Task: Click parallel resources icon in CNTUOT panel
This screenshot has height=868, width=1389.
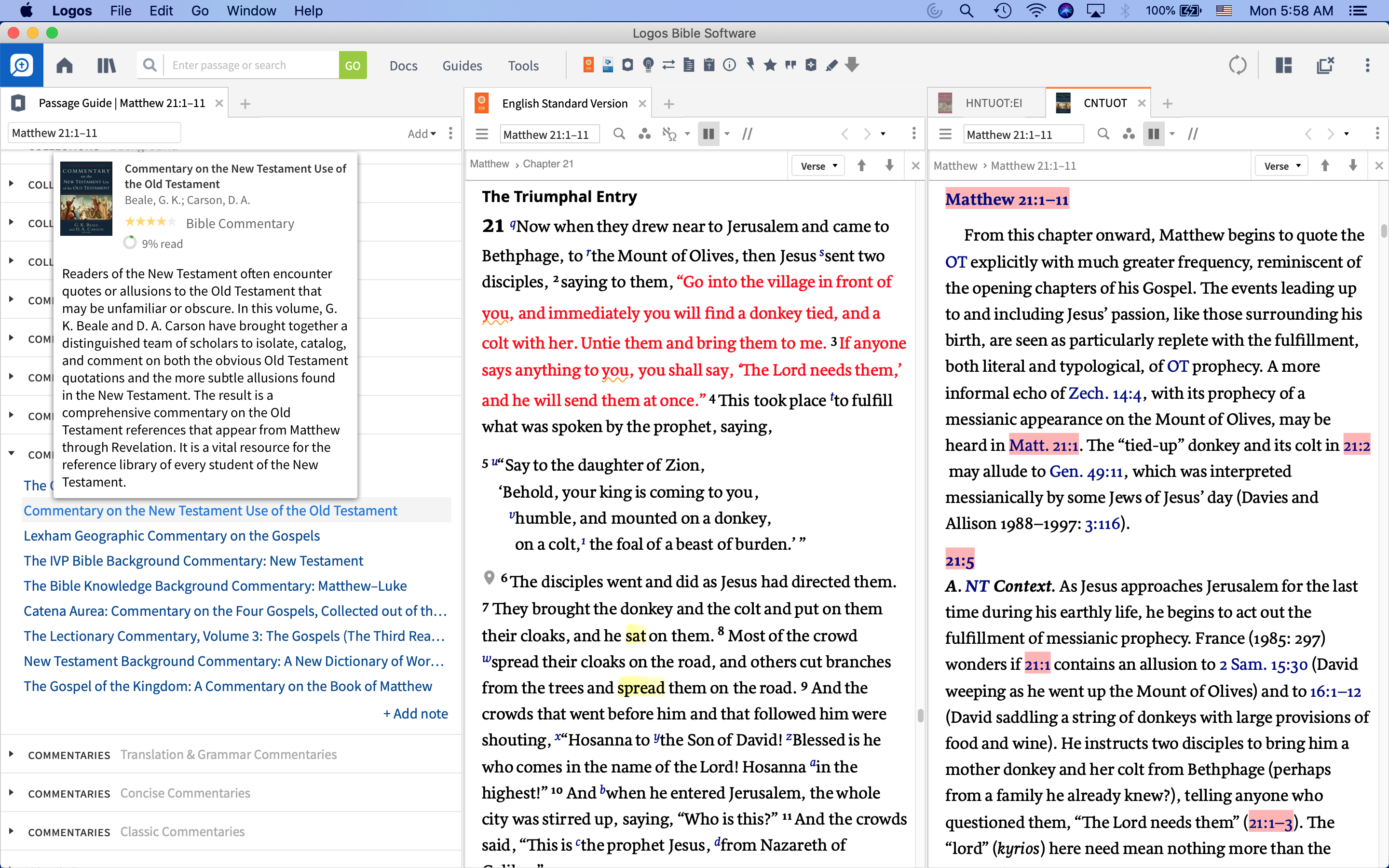Action: coord(1193,135)
